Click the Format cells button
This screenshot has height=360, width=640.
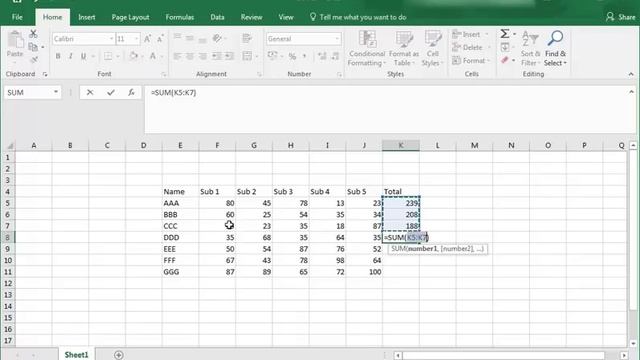(471, 61)
